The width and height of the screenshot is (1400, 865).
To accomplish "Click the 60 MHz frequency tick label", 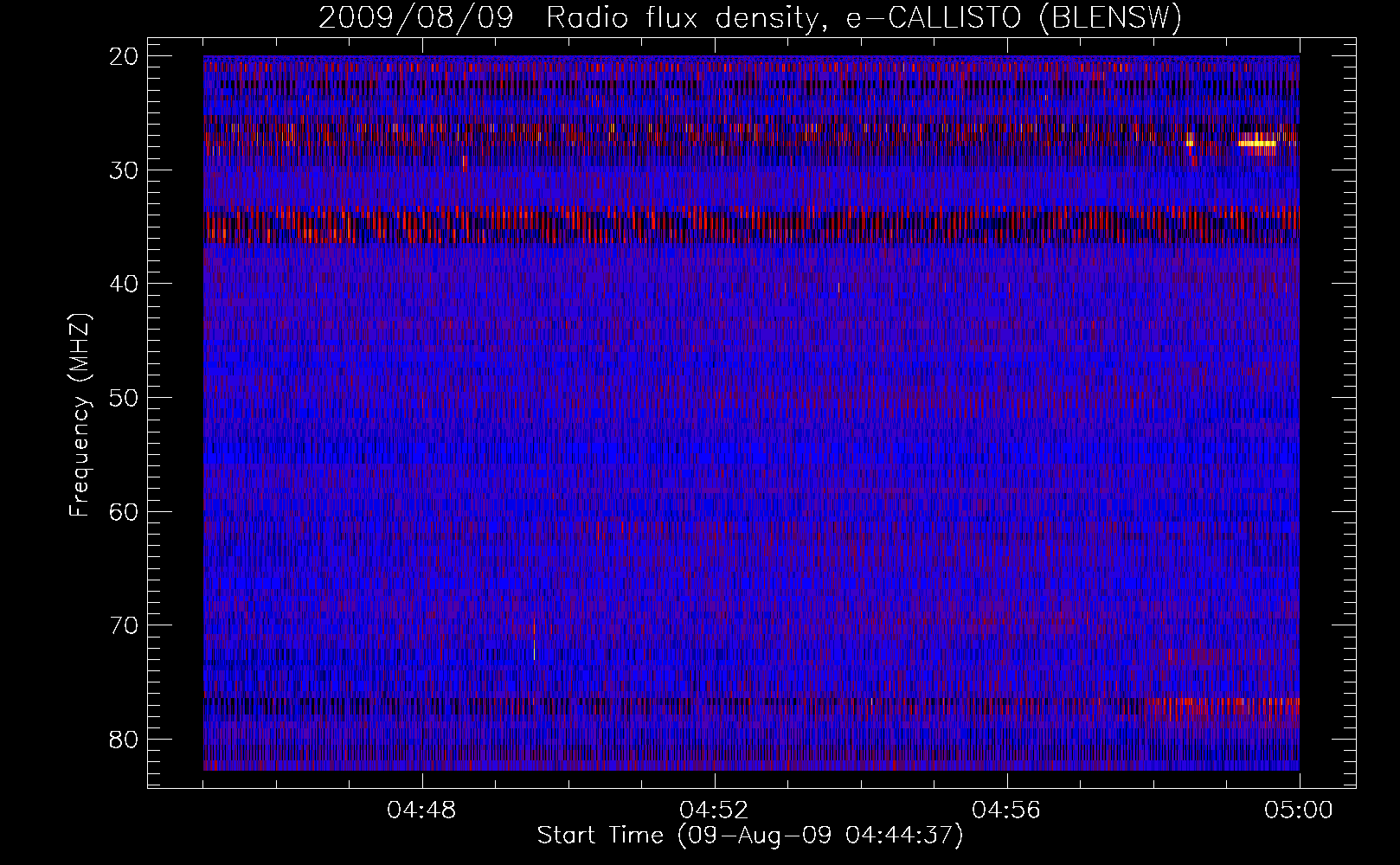I will click(125, 511).
